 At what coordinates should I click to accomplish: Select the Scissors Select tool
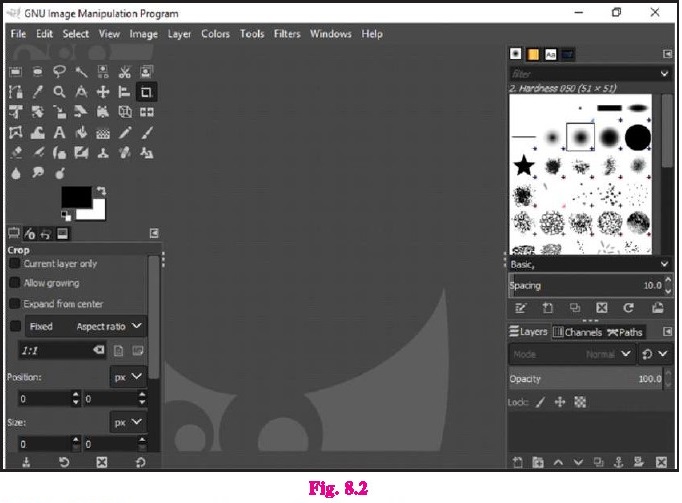click(x=125, y=72)
